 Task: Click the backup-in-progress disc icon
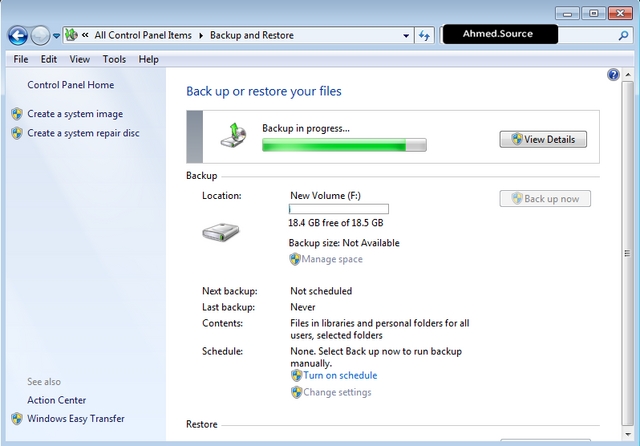click(233, 135)
